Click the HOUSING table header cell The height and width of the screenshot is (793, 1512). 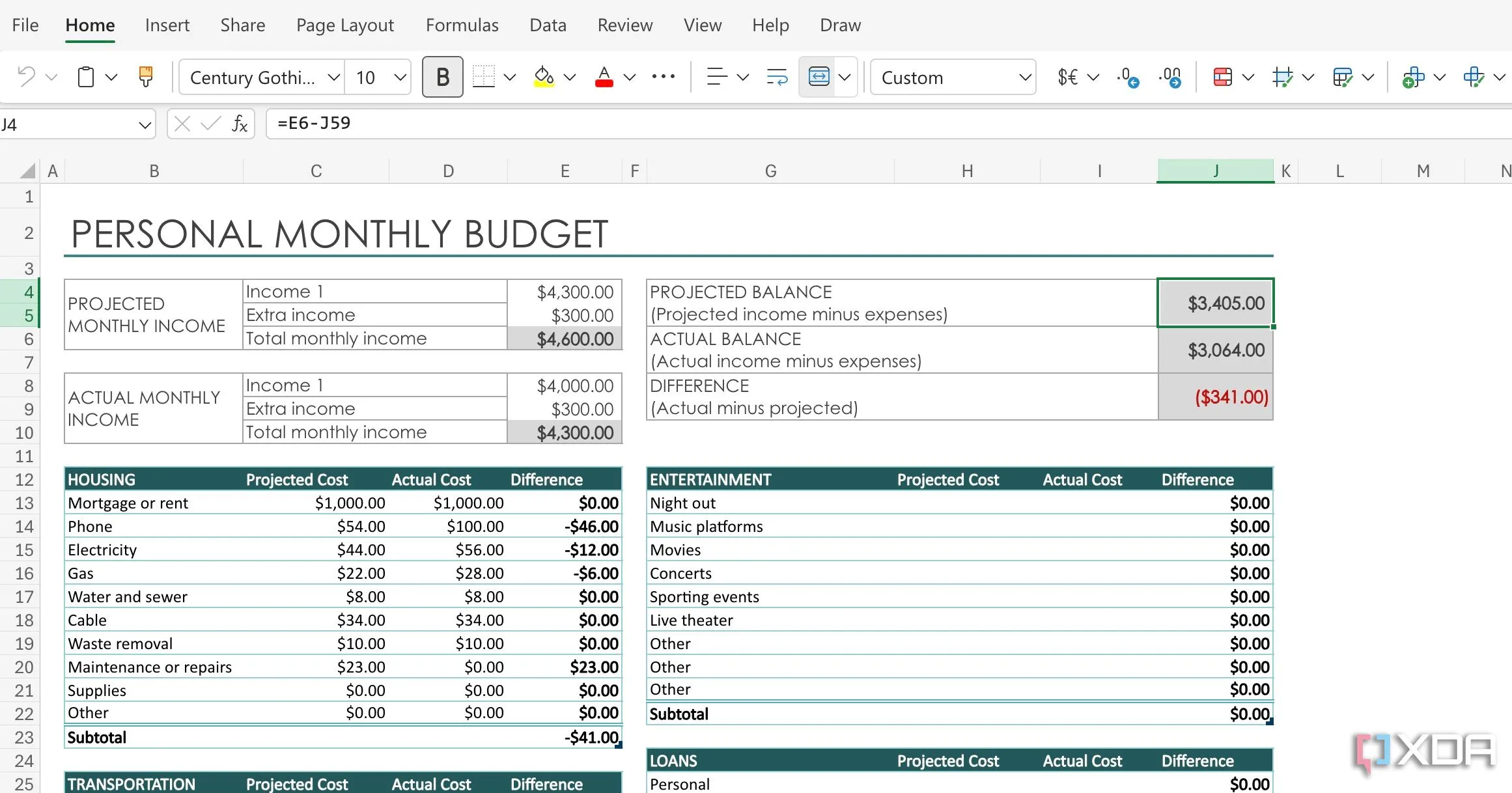coord(154,479)
